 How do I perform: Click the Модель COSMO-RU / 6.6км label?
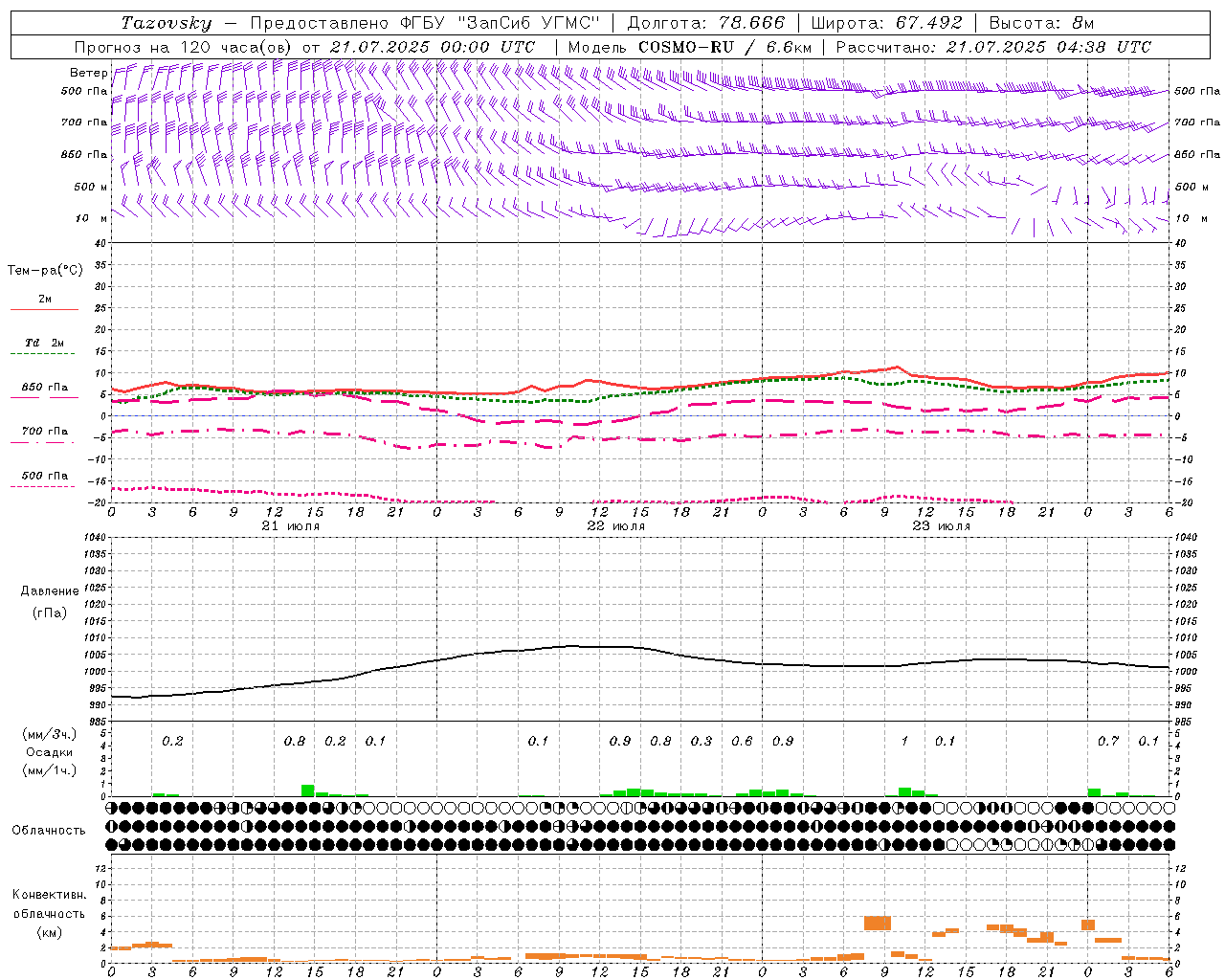tap(689, 47)
